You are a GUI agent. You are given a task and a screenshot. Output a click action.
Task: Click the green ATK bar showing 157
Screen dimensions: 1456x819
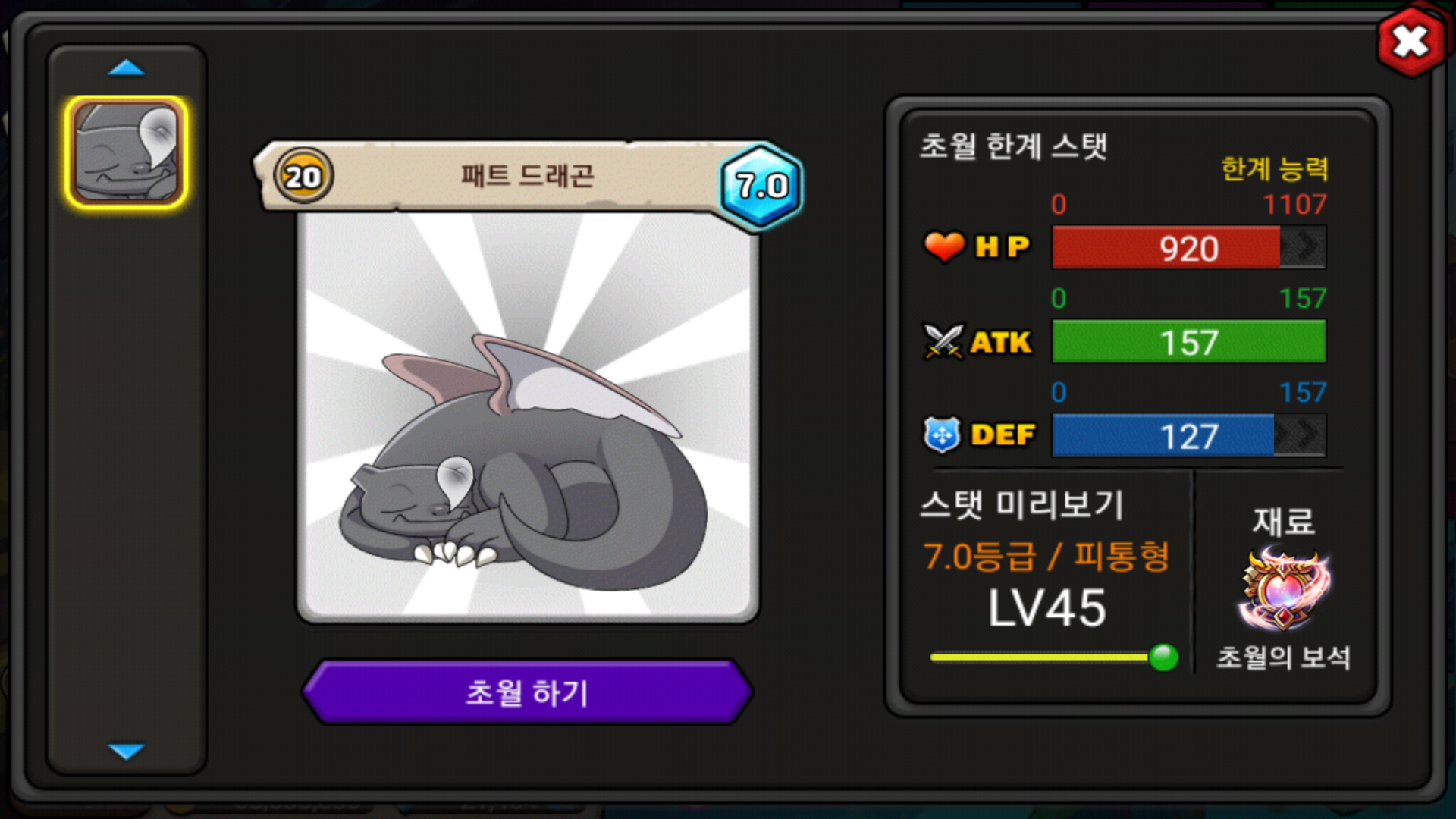click(x=1188, y=341)
